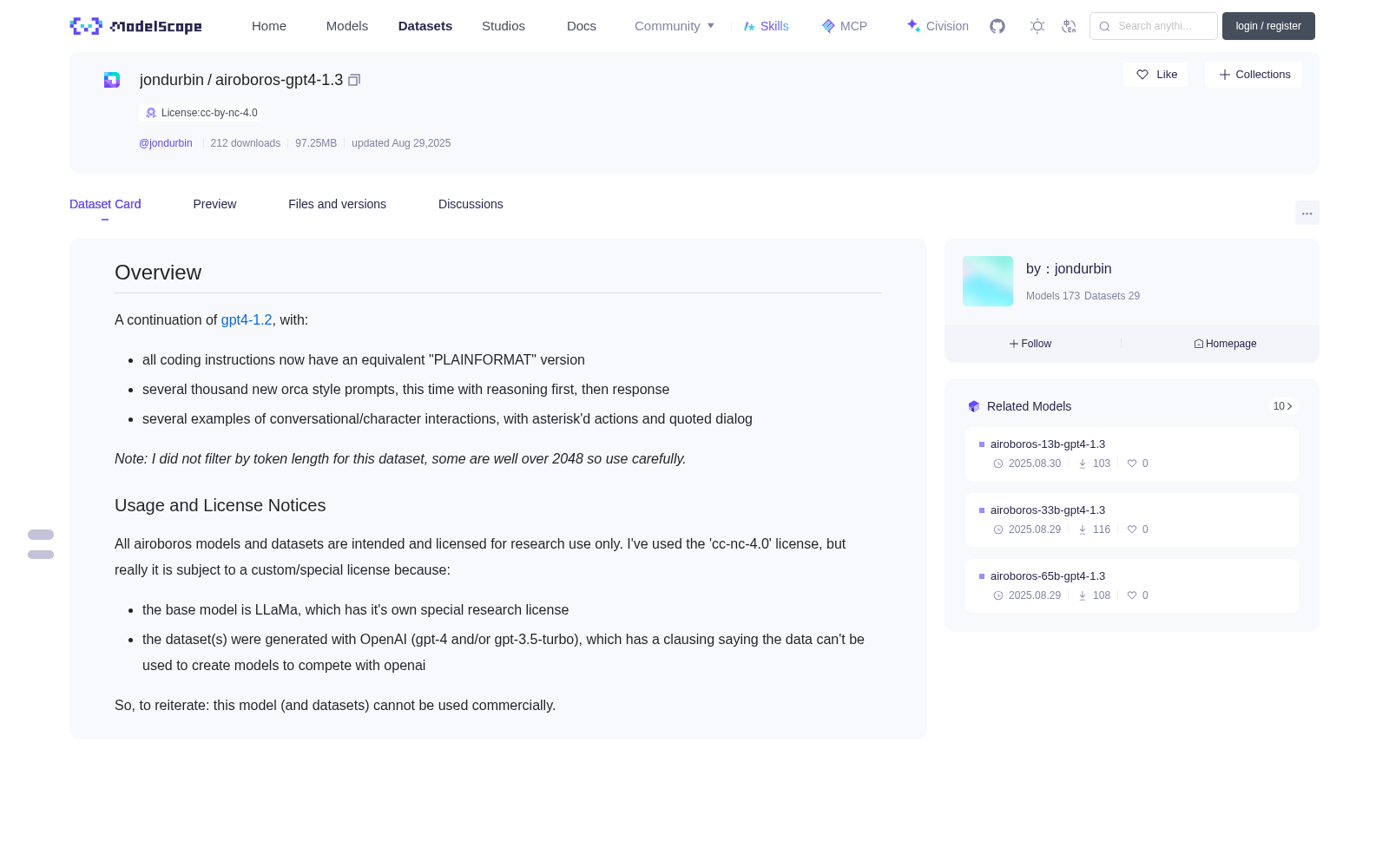Open the gpt4-1.2 link
The image size is (1389, 868).
click(x=247, y=320)
